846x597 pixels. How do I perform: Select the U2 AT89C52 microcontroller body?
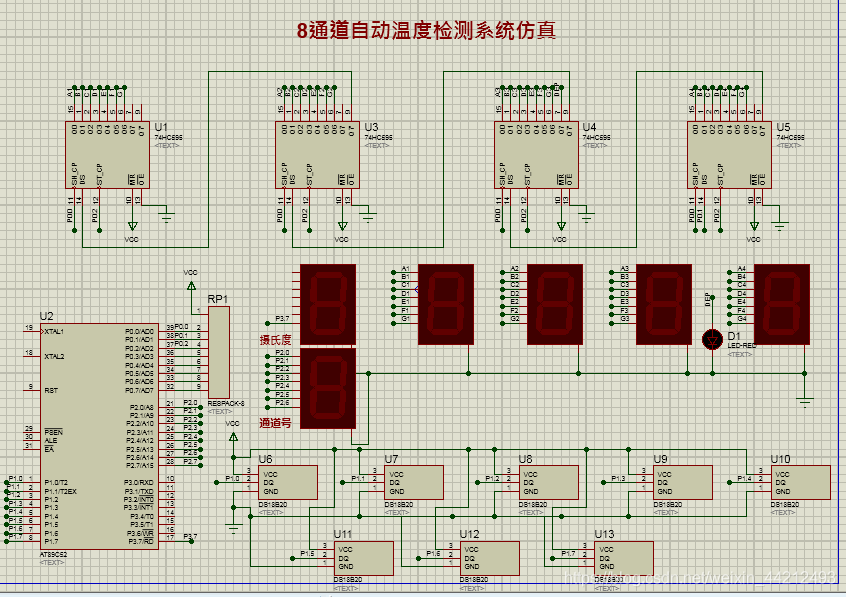pos(99,436)
